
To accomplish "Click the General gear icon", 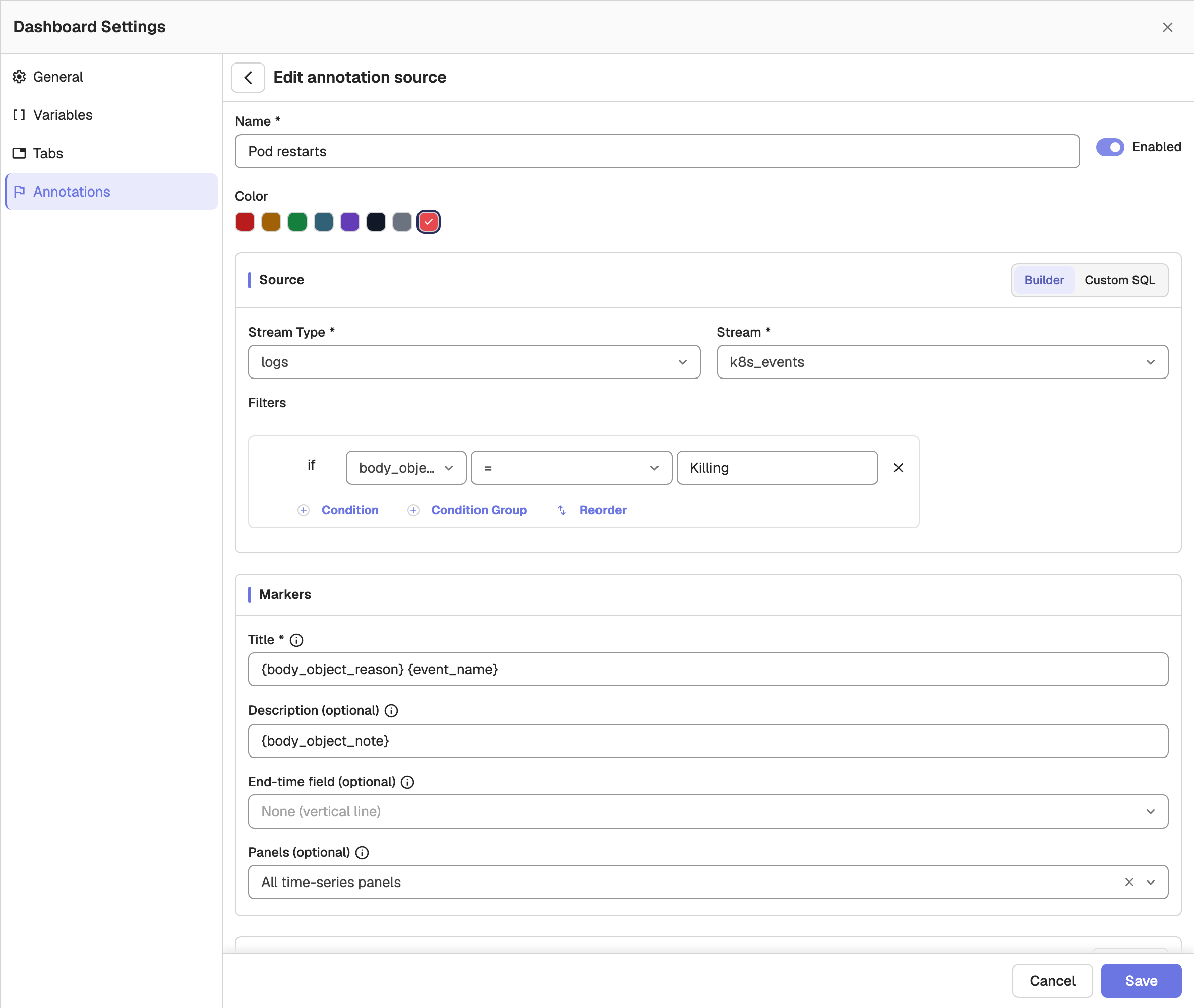I will pos(20,77).
